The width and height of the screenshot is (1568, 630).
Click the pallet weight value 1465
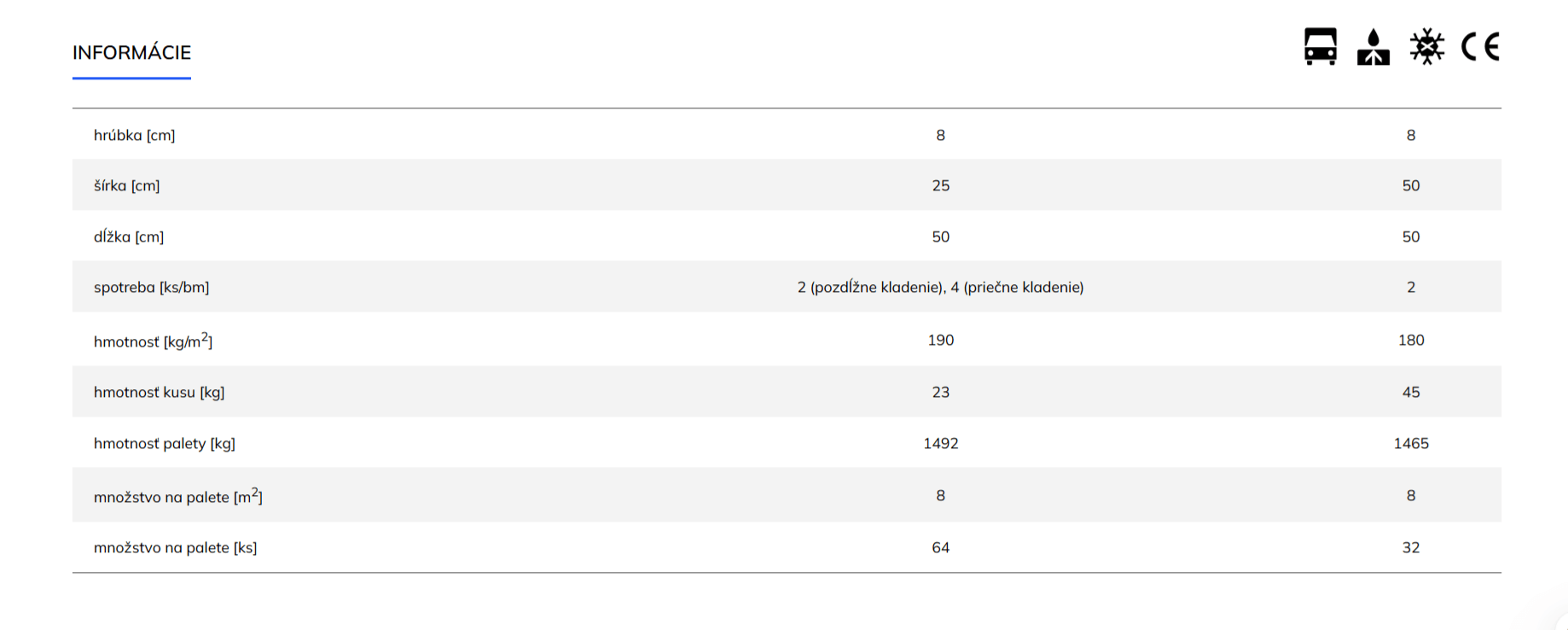pyautogui.click(x=1411, y=443)
